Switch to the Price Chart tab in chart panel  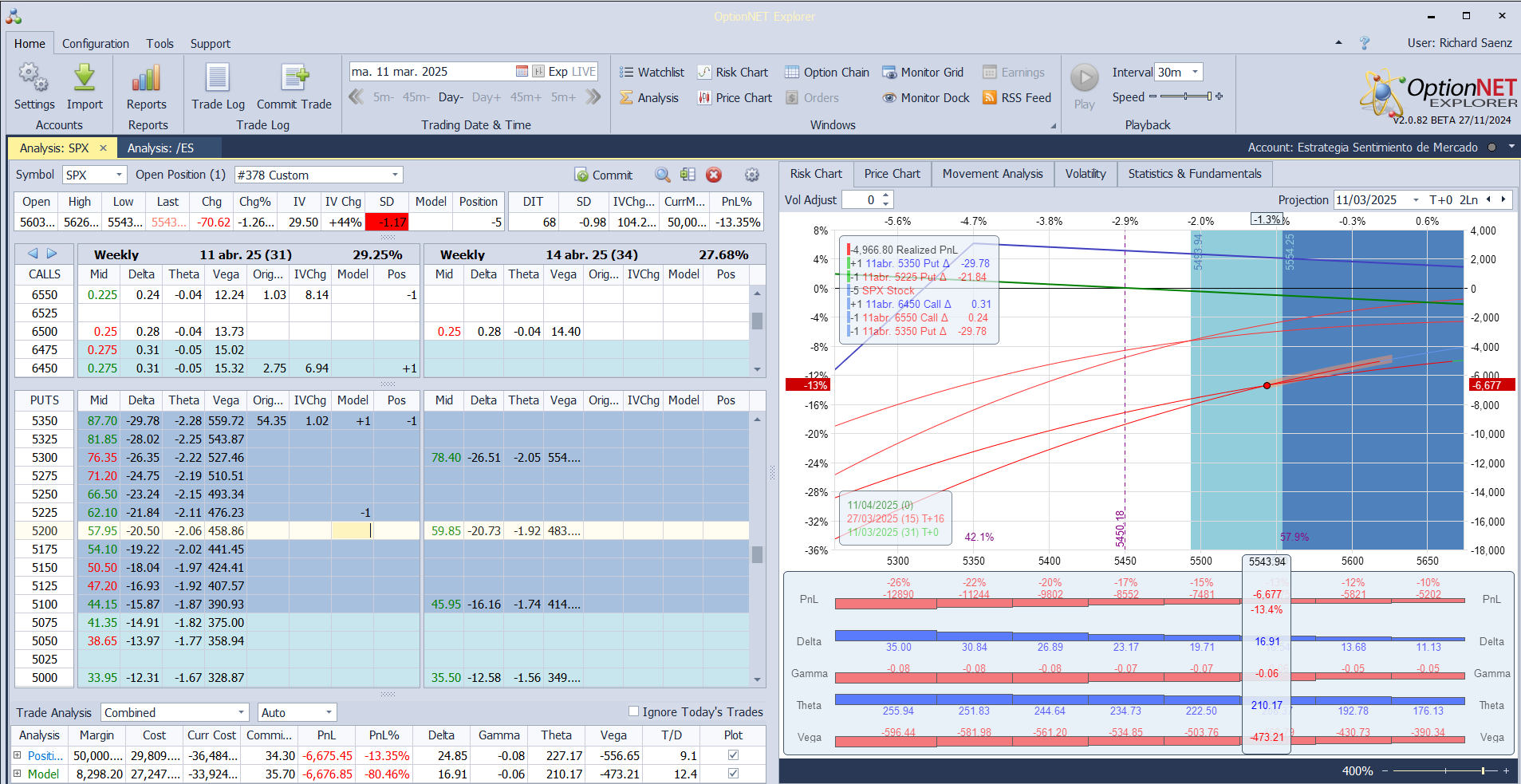pos(892,174)
